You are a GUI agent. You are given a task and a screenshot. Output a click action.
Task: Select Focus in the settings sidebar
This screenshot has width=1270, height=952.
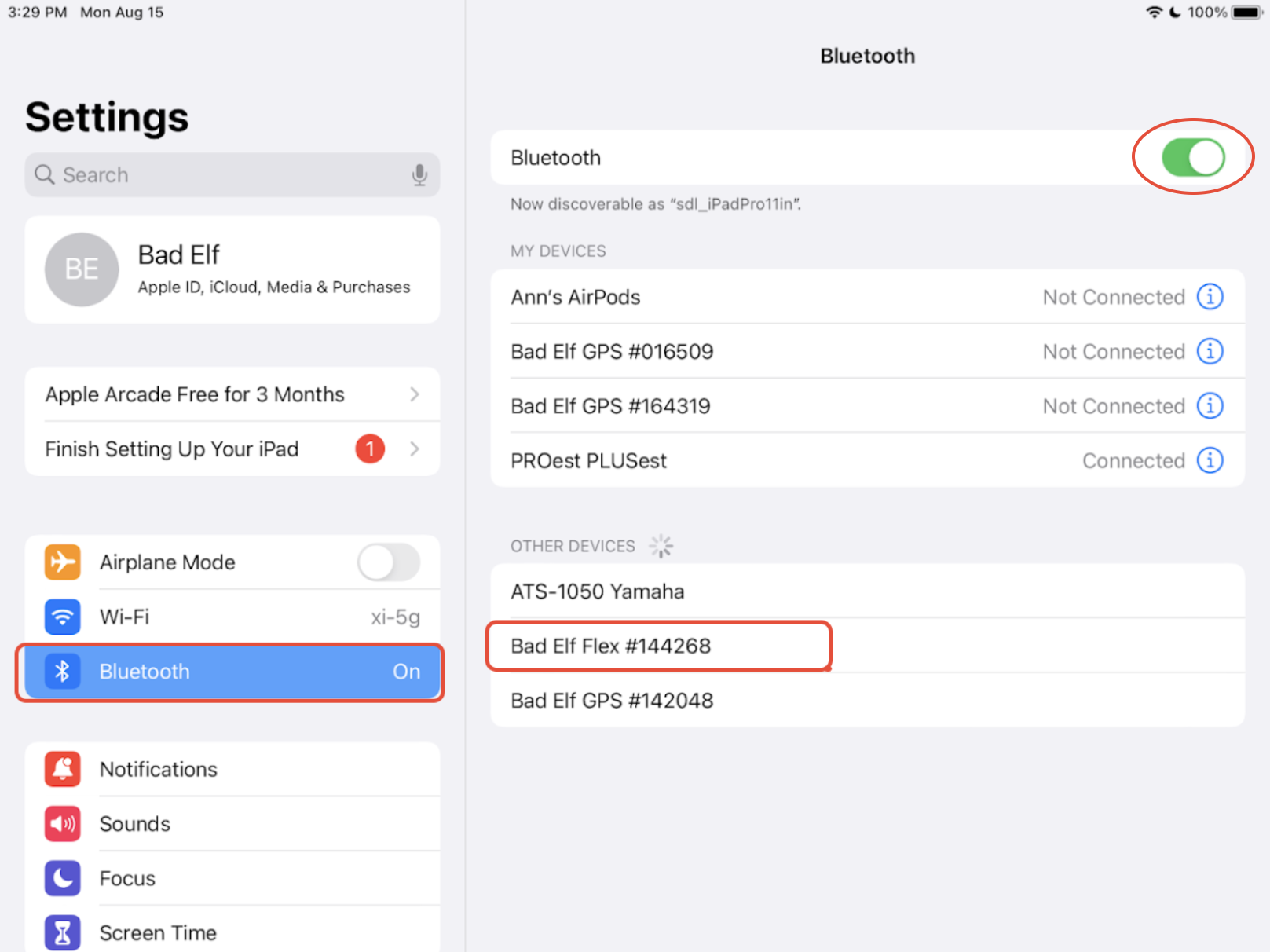pyautogui.click(x=232, y=878)
